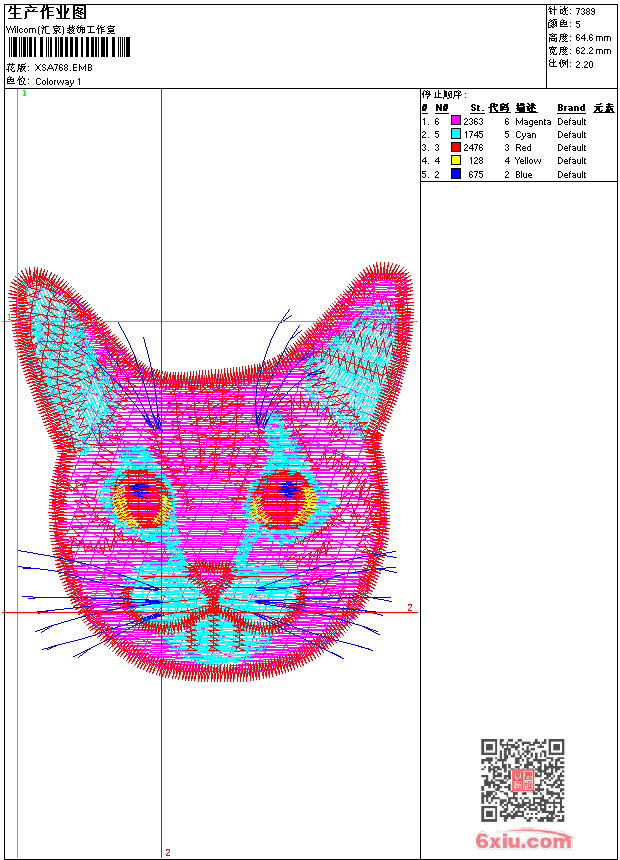Image resolution: width=620 pixels, height=860 pixels.
Task: Click the N# column header
Action: pyautogui.click(x=442, y=108)
